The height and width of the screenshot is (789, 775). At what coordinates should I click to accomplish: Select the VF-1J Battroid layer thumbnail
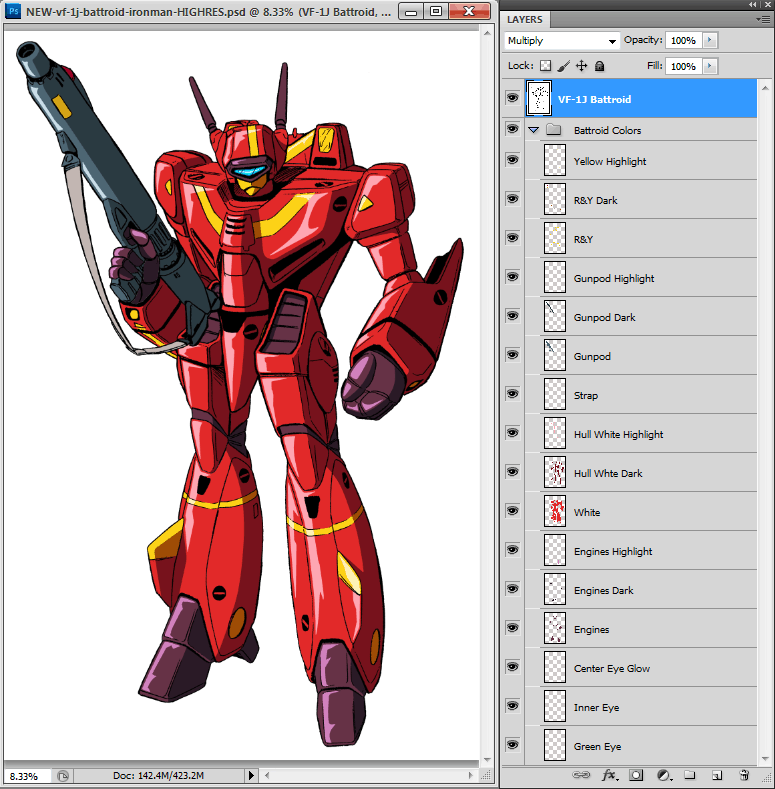538,98
